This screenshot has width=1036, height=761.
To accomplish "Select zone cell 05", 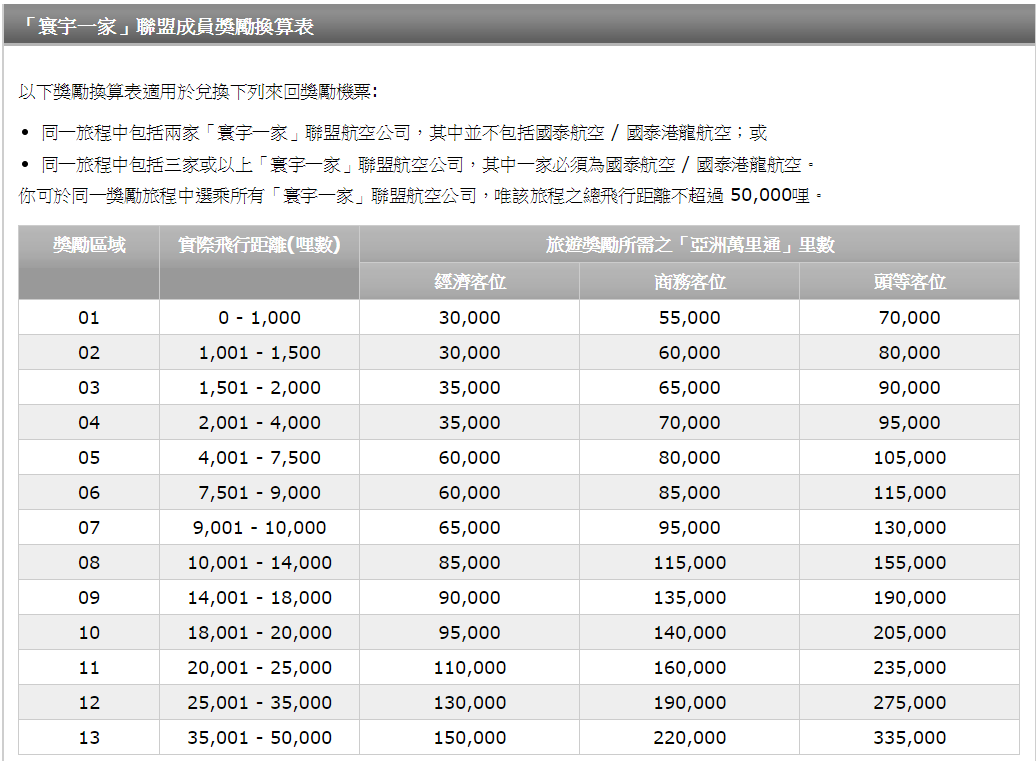I will tap(89, 458).
